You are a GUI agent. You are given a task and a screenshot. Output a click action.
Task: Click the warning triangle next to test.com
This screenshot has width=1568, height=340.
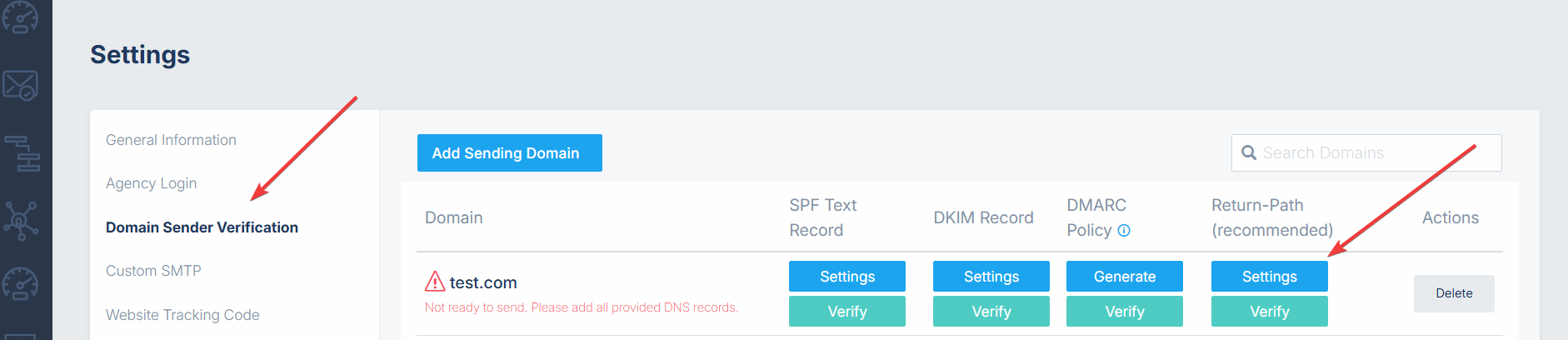(x=435, y=282)
